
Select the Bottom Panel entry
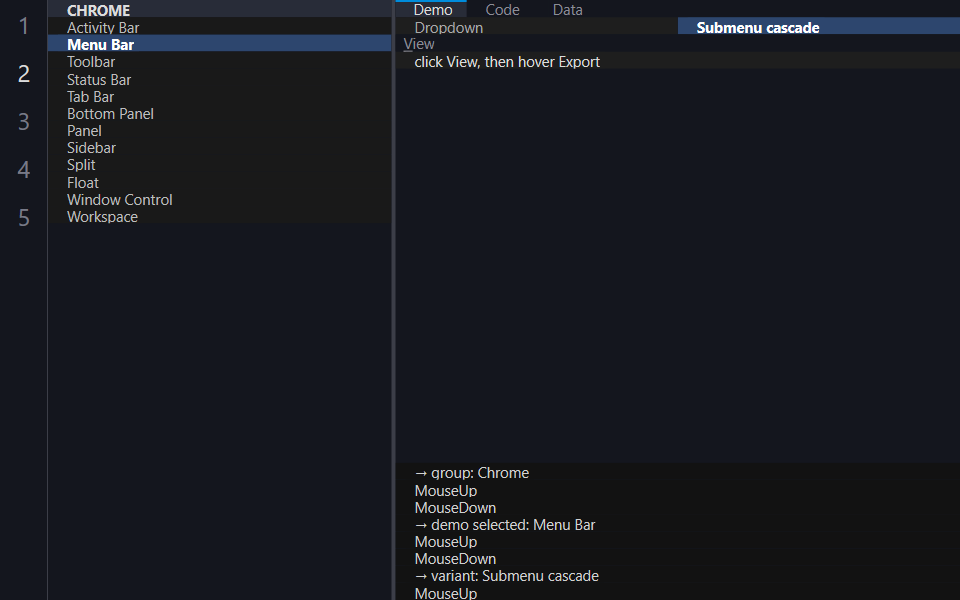point(219,114)
